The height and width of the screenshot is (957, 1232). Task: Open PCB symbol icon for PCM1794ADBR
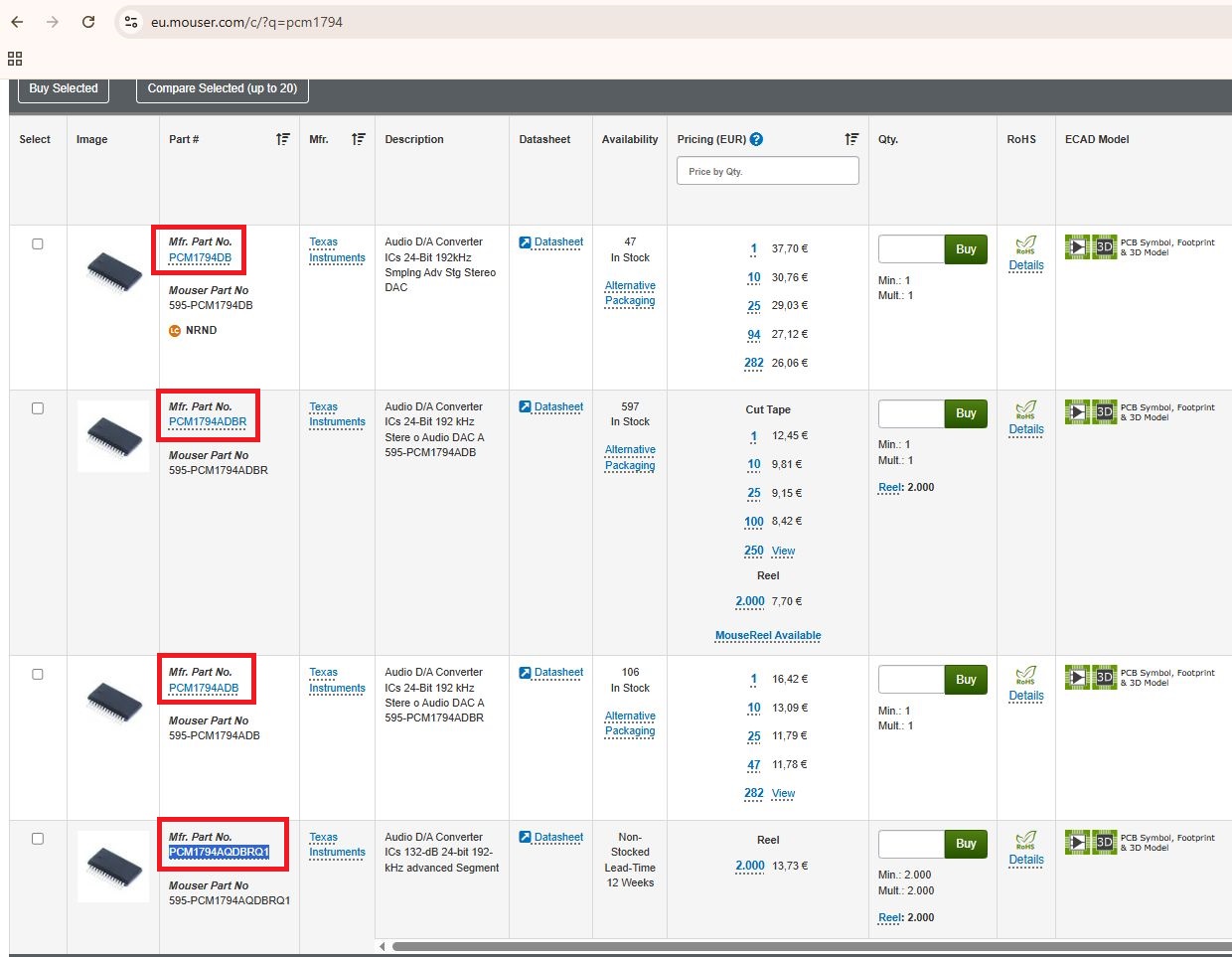point(1077,411)
